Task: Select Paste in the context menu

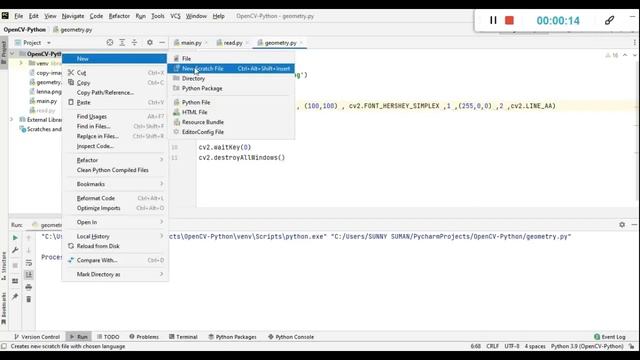Action: pyautogui.click(x=115, y=102)
